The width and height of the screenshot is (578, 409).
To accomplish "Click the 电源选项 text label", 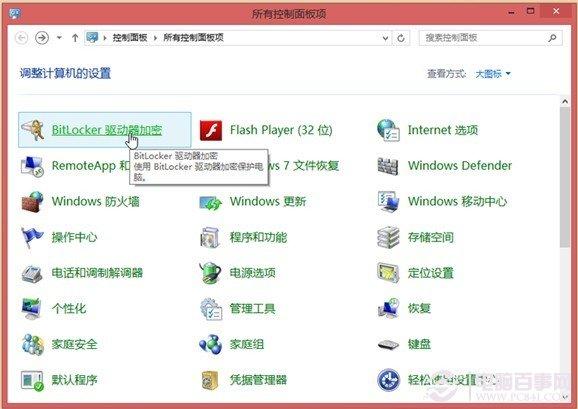I will (x=253, y=273).
